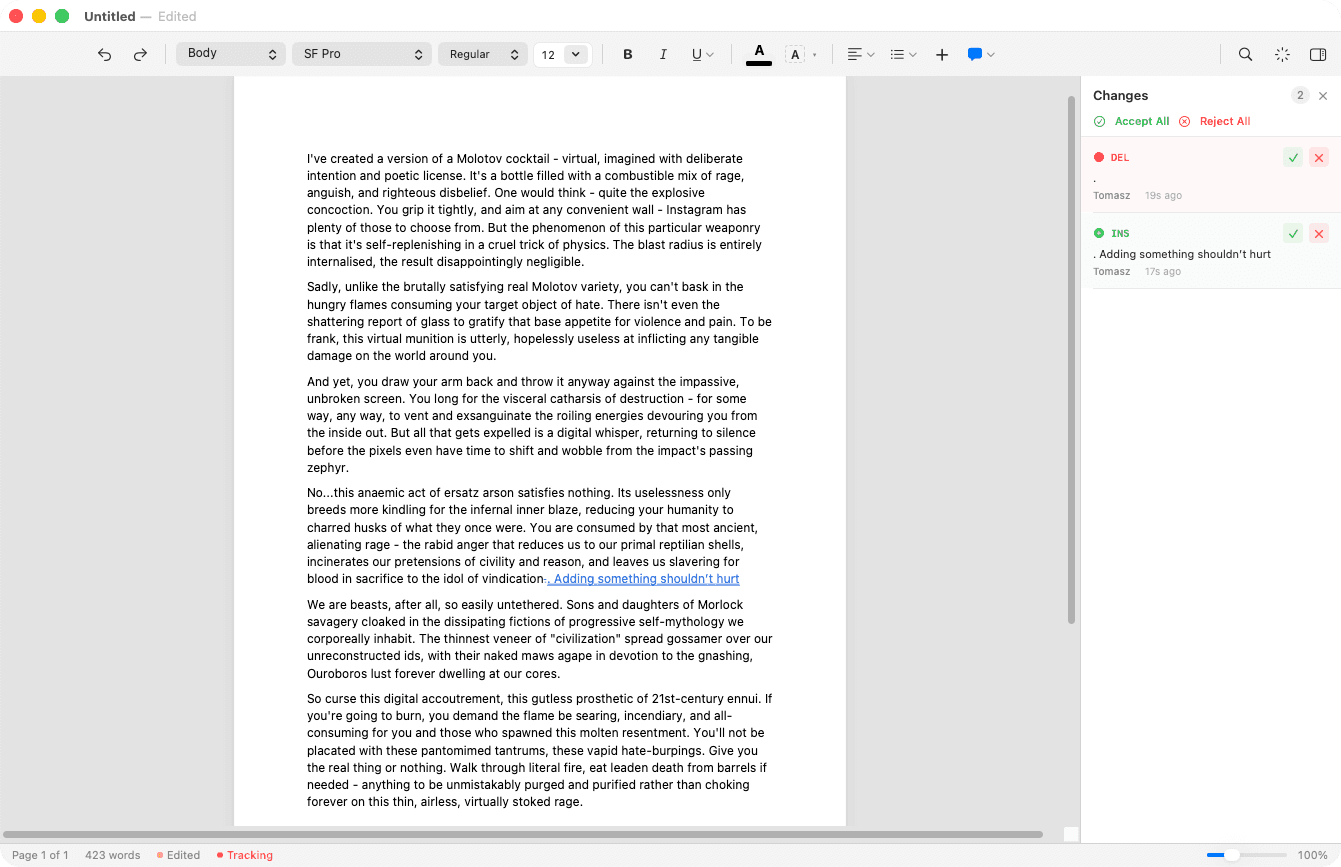Click the Tracking status indicator

245,855
